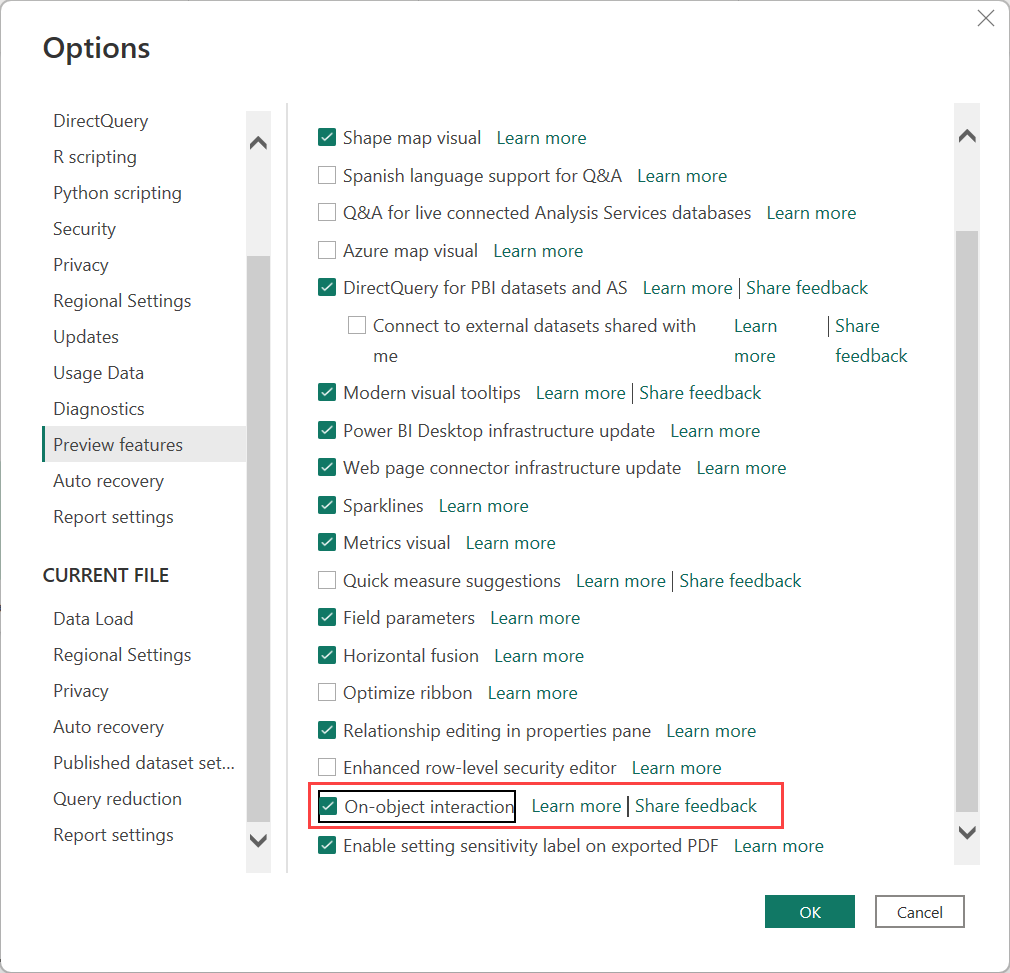Check Connect to external datasets shared with me
Image resolution: width=1010 pixels, height=973 pixels.
point(357,325)
